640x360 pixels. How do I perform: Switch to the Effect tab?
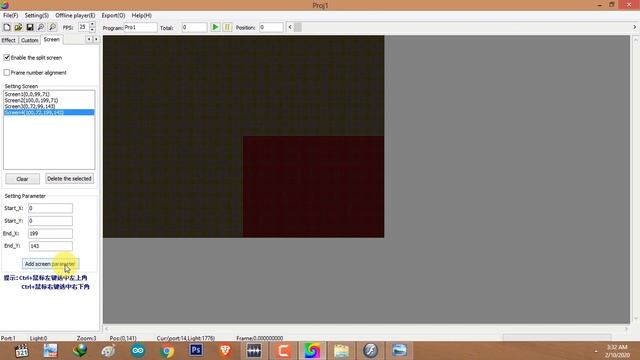(9, 40)
